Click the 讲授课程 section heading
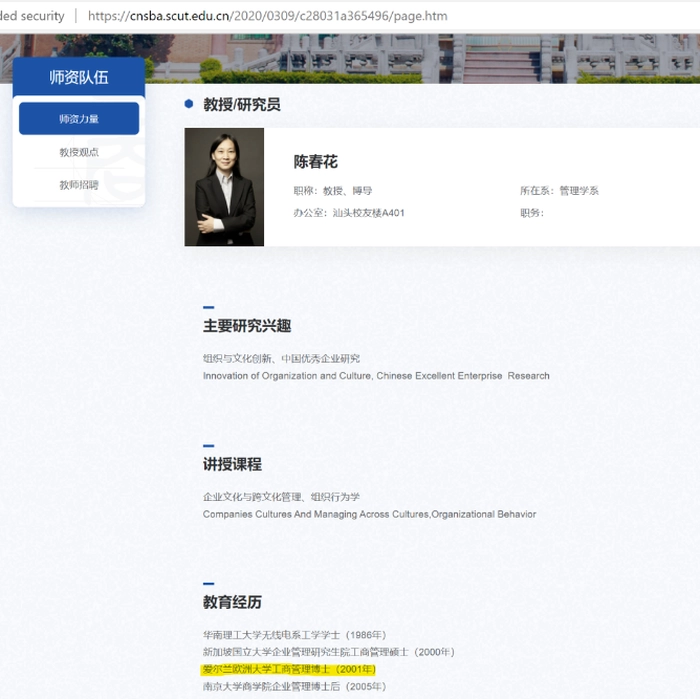This screenshot has height=699, width=700. click(232, 464)
